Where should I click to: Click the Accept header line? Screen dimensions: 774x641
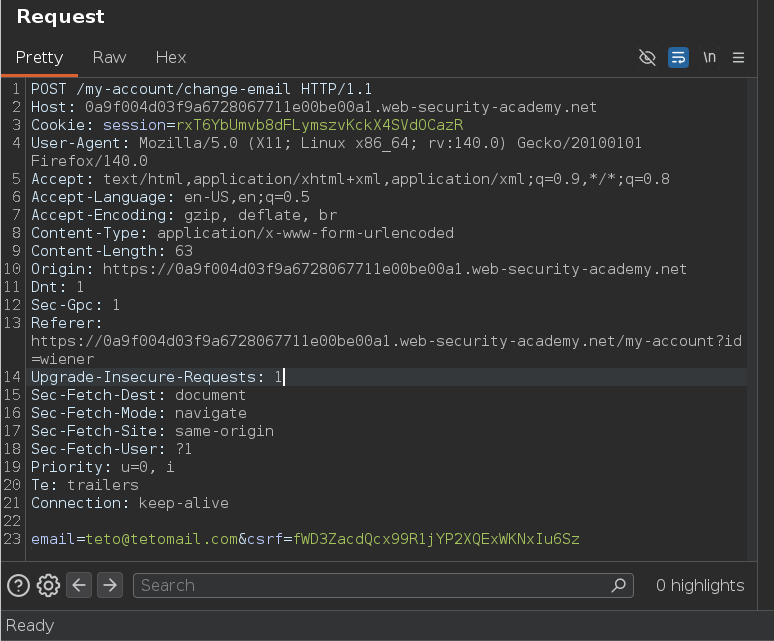click(350, 179)
